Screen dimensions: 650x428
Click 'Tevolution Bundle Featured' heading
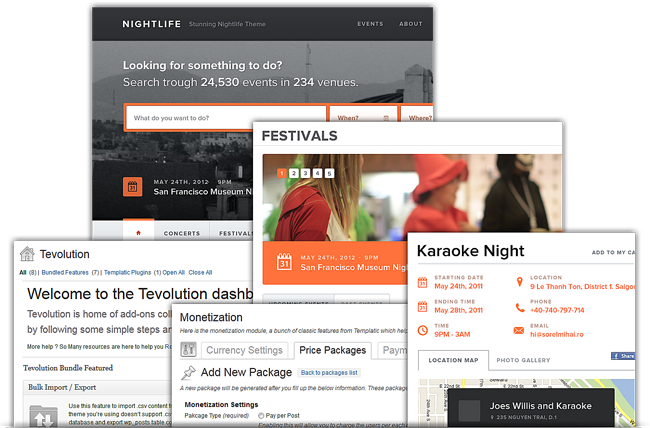tap(68, 368)
